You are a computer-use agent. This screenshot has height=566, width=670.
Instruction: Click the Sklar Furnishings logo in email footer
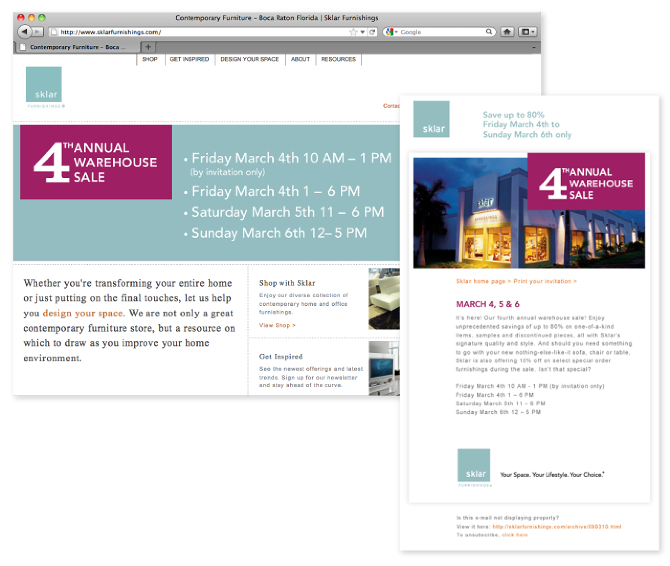click(x=474, y=468)
